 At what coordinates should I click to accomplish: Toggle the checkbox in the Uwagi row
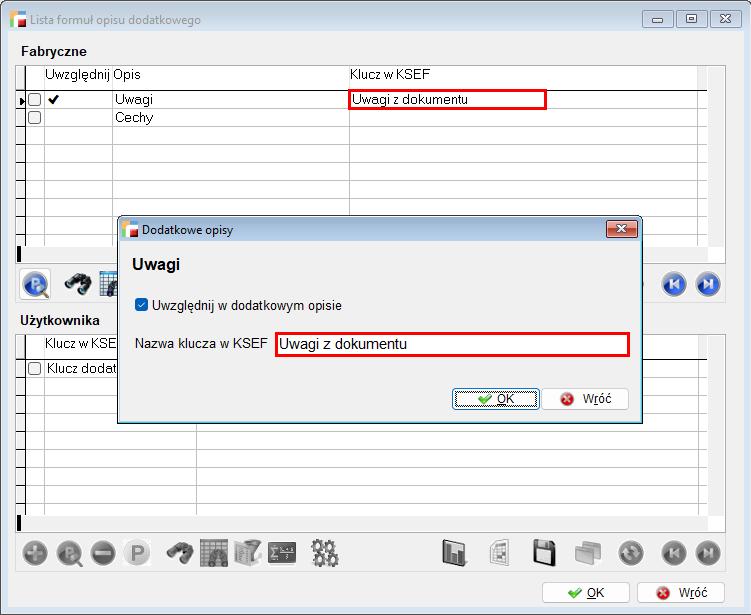tap(34, 100)
